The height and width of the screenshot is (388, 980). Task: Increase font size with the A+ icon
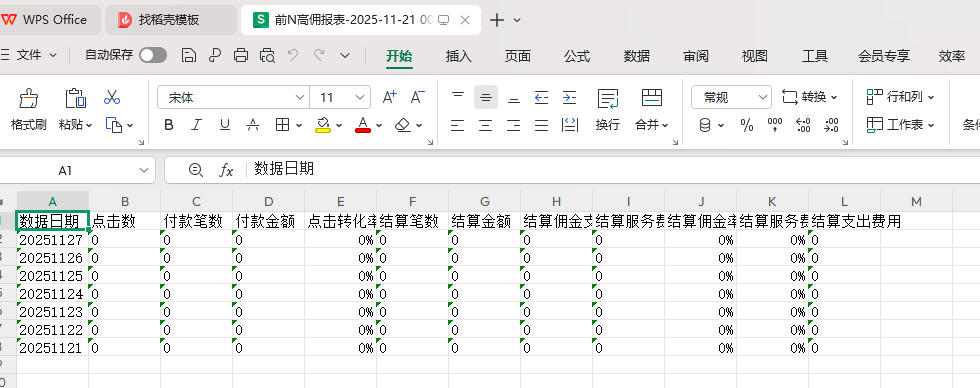(x=389, y=97)
